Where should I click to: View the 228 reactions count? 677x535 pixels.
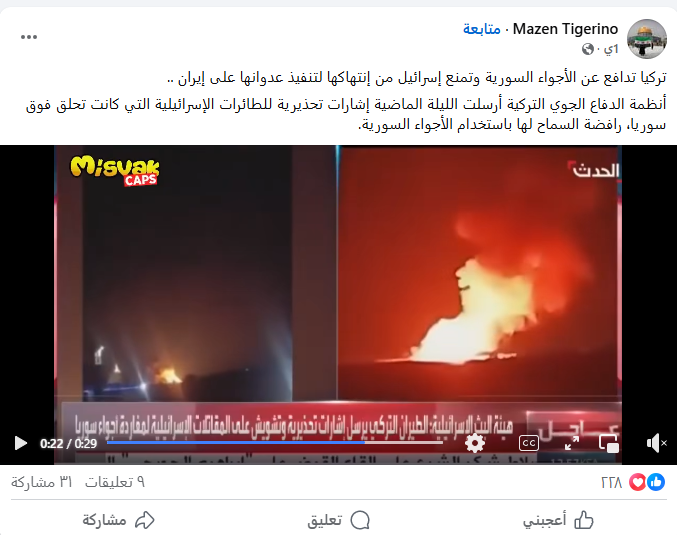[611, 482]
